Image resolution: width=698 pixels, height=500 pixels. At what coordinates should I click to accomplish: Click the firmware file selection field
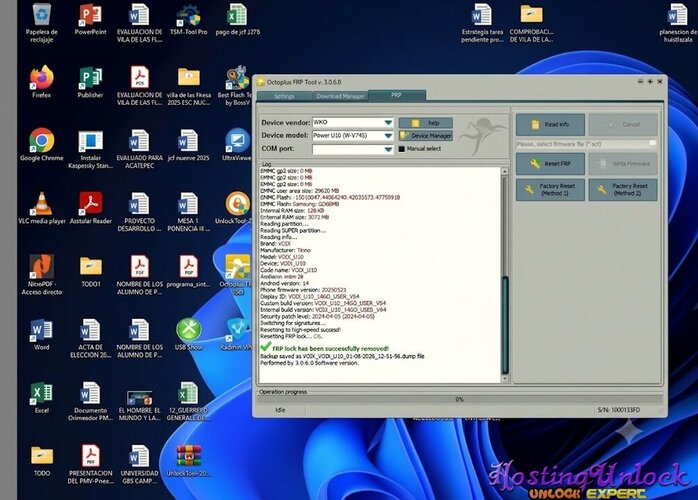click(x=586, y=144)
